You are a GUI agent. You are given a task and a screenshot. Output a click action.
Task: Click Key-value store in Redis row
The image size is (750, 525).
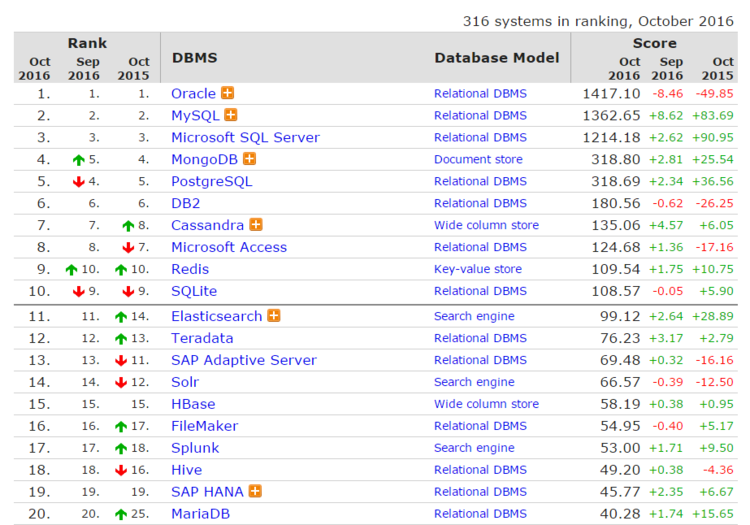[478, 269]
